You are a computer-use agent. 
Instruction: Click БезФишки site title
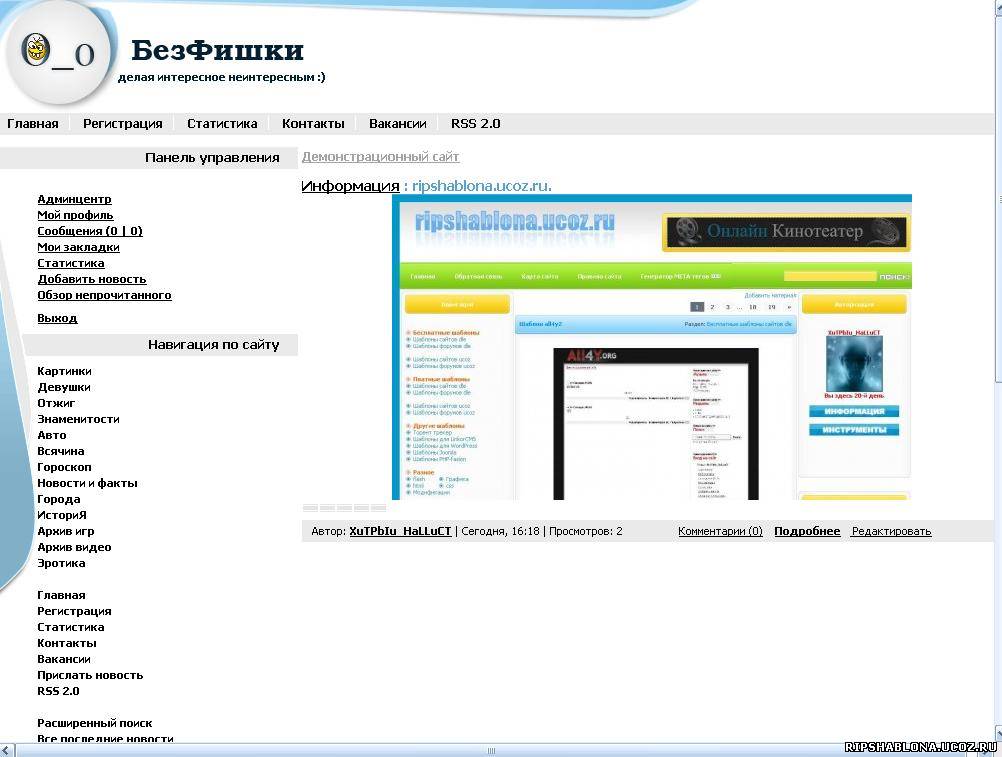pyautogui.click(x=217, y=50)
